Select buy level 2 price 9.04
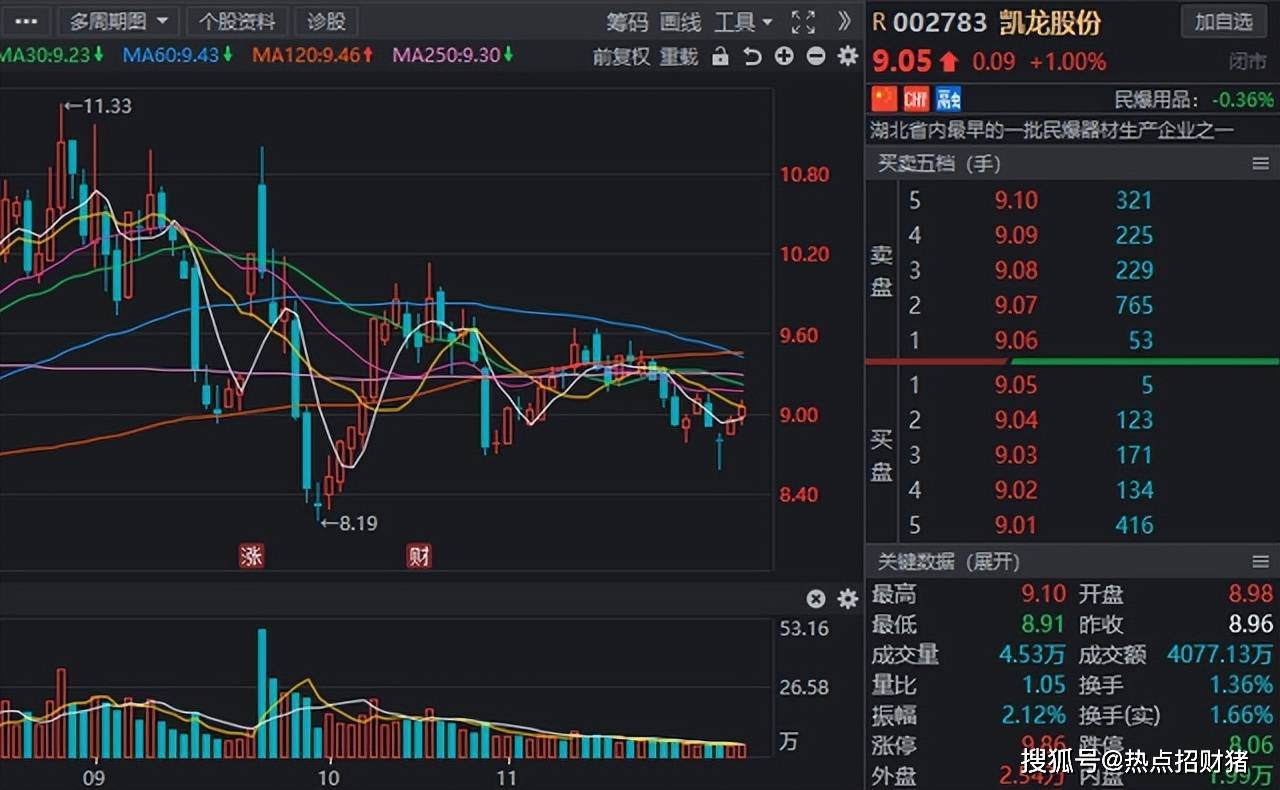1280x790 pixels. (1016, 420)
